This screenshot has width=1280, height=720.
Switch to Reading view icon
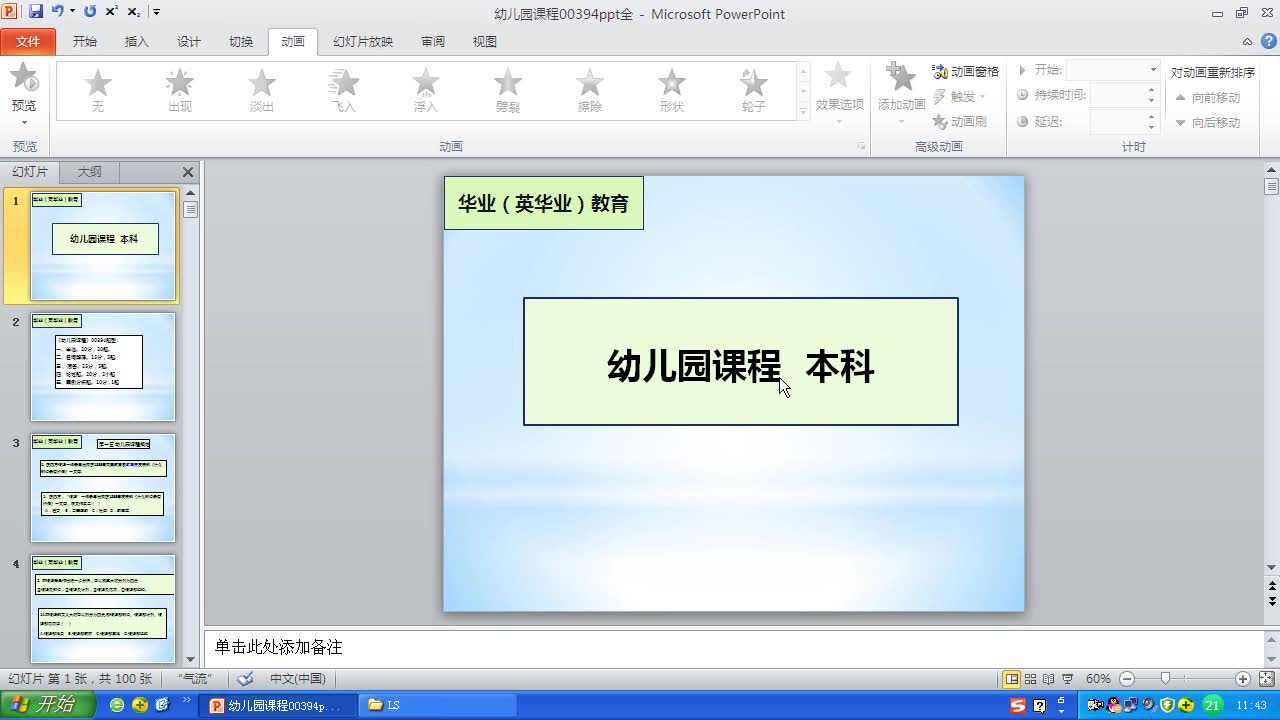pyautogui.click(x=1049, y=679)
